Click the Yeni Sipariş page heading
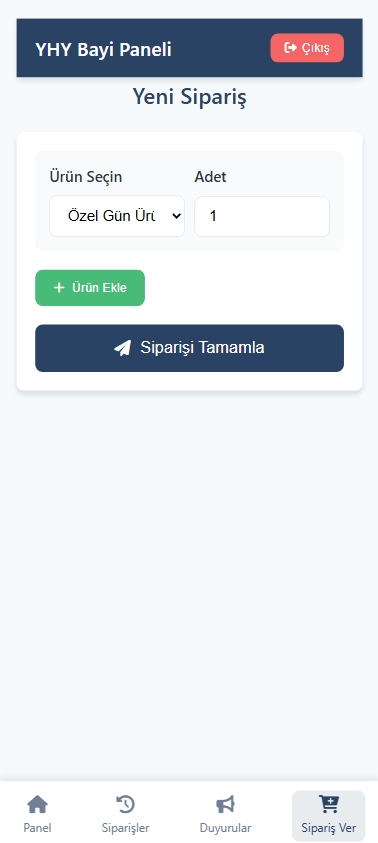Viewport: 378px width, 843px height. click(189, 98)
